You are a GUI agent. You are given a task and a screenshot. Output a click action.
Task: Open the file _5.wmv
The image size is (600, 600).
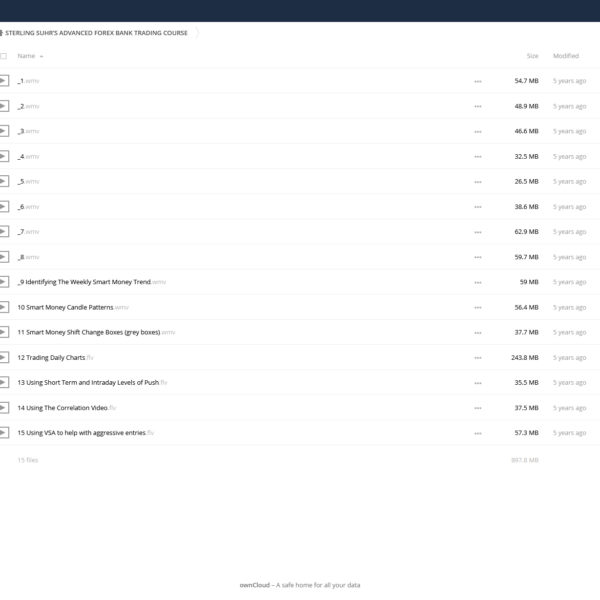(x=28, y=181)
